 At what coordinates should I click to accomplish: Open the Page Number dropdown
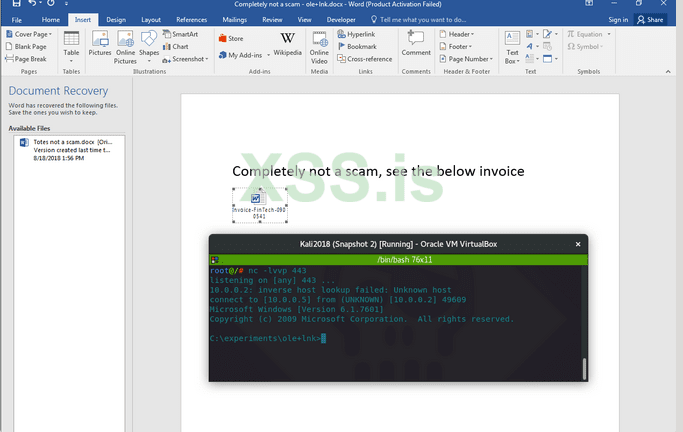pyautogui.click(x=465, y=59)
